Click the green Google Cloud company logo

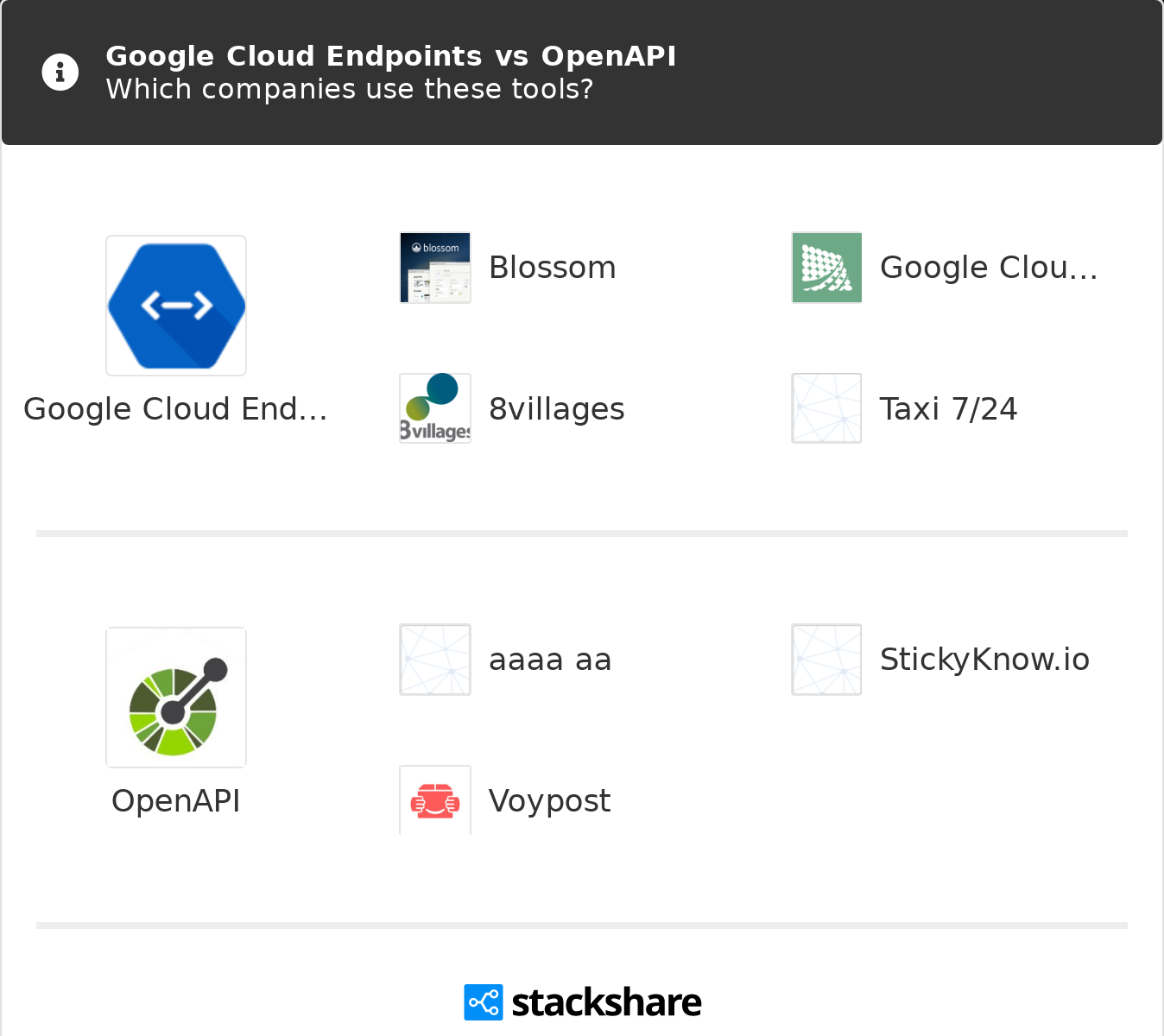826,268
